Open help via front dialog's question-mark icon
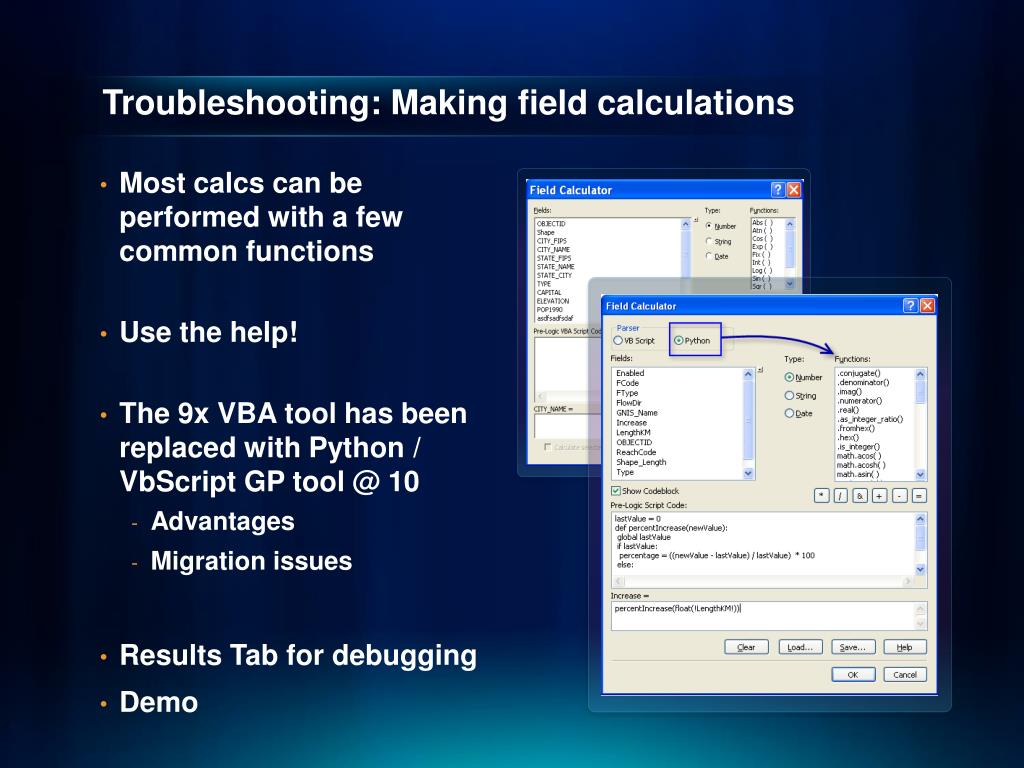The image size is (1024, 768). [910, 306]
